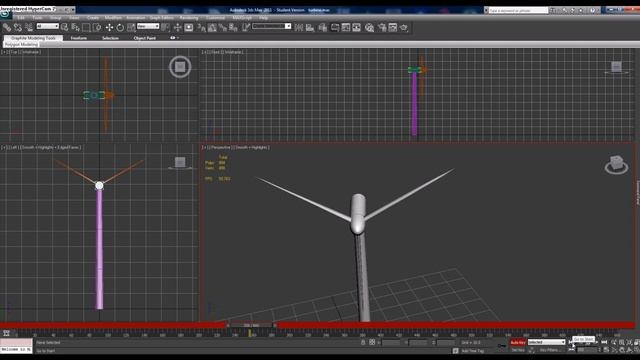The image size is (640, 360).
Task: Choose the Bind to Space Warp tool
Action: coord(29,27)
